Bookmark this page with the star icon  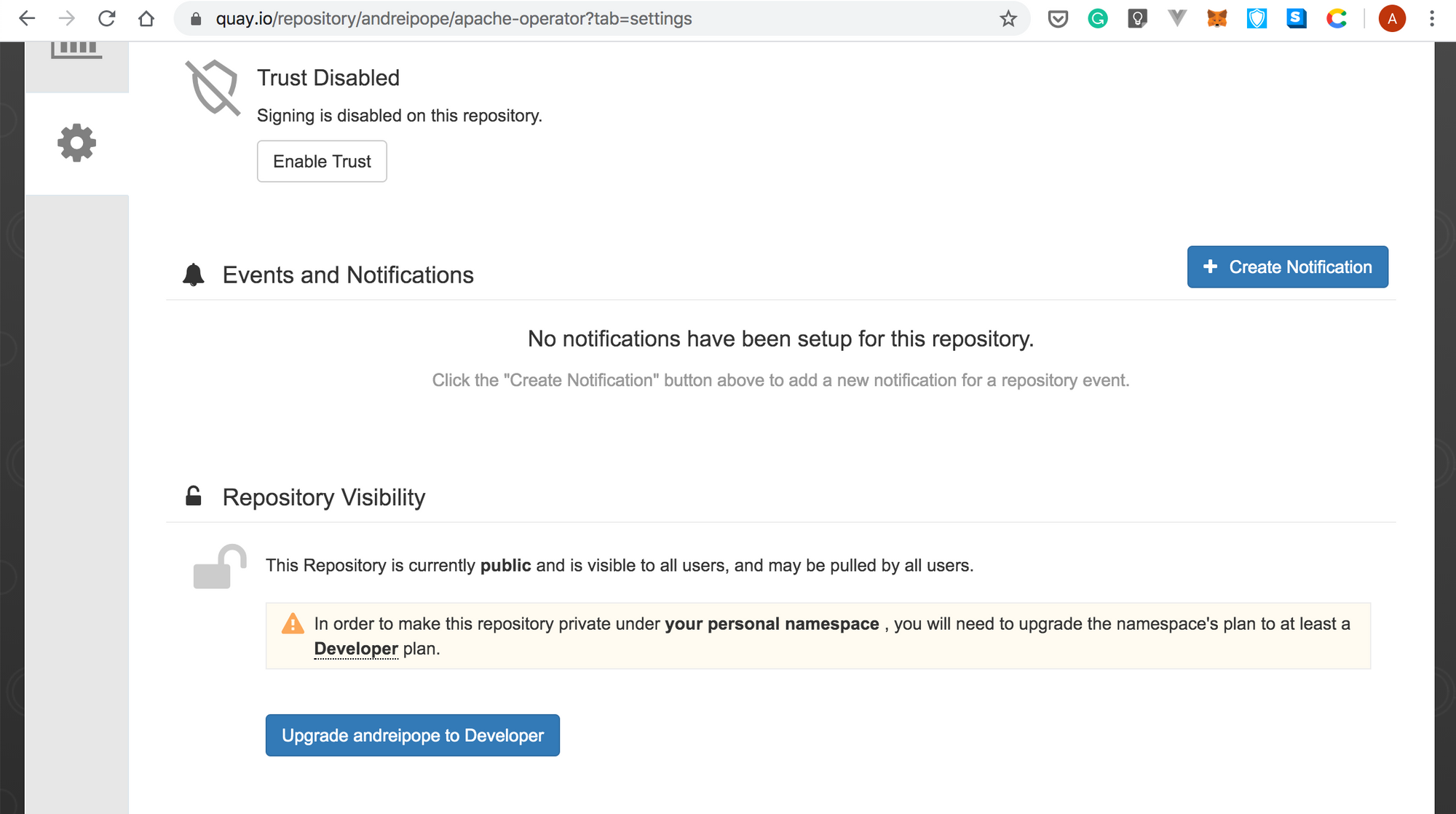click(1008, 19)
